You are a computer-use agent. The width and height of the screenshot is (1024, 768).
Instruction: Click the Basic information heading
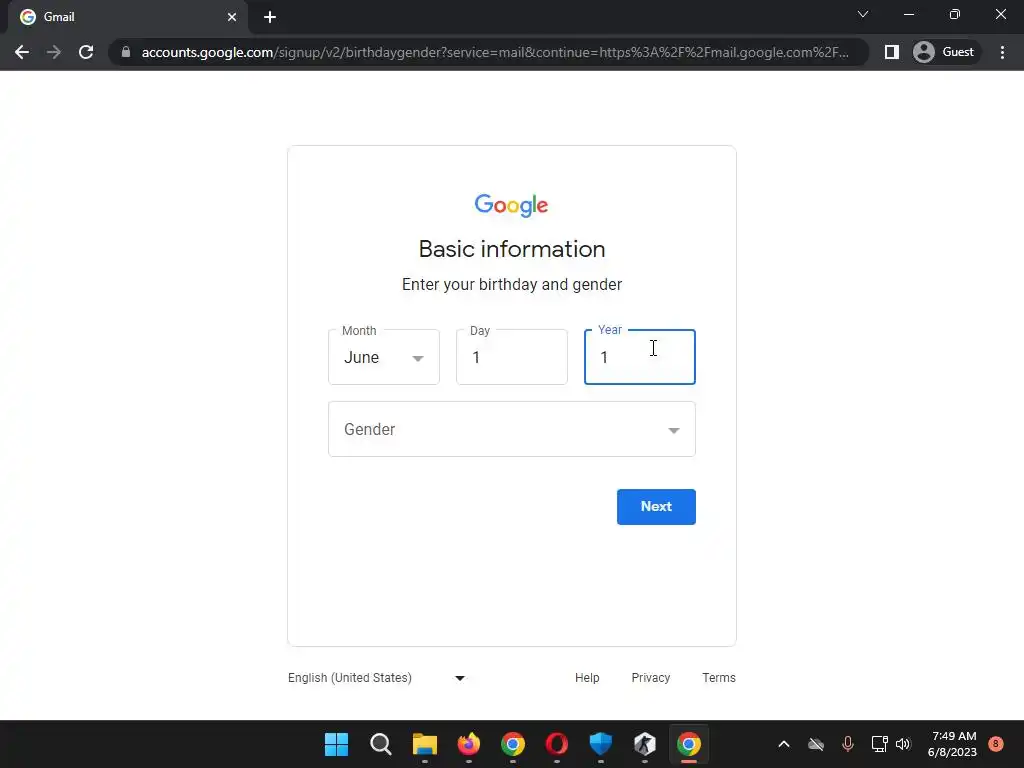coord(512,249)
